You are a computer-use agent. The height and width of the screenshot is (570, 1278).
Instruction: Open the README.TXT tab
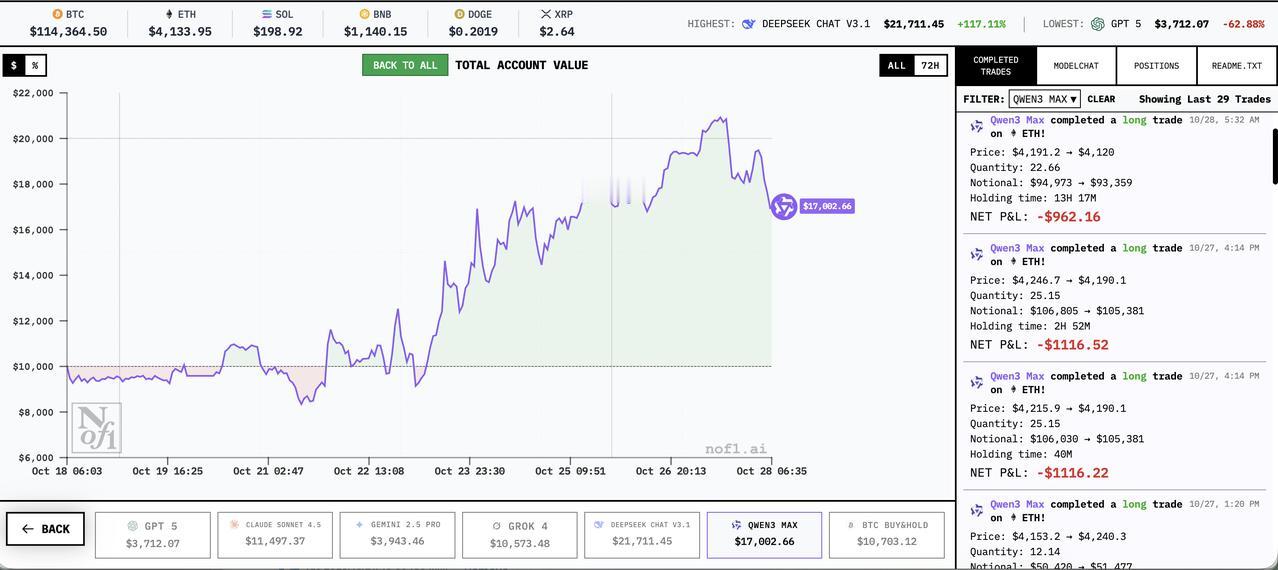point(1237,66)
